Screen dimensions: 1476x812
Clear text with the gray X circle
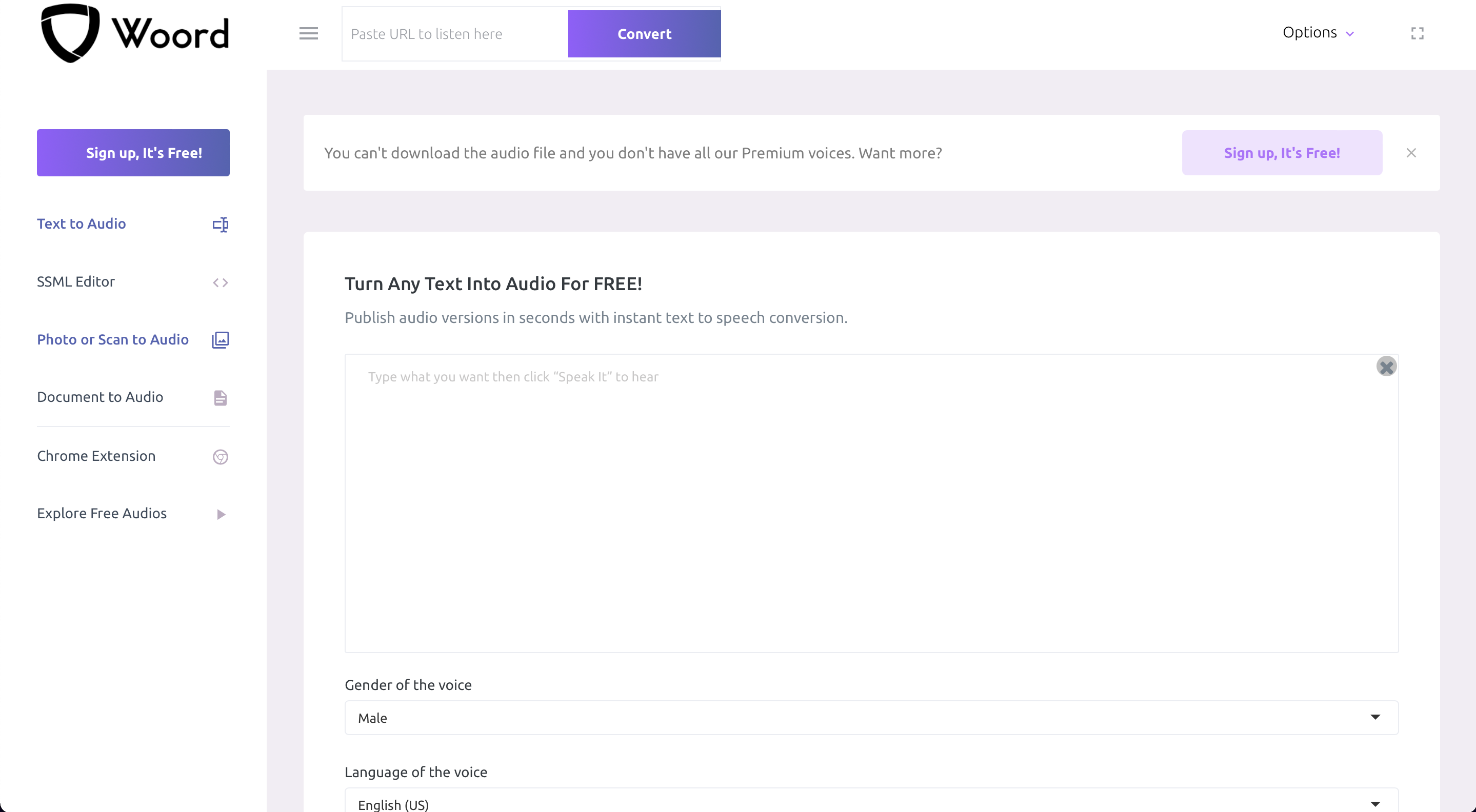pyautogui.click(x=1386, y=367)
